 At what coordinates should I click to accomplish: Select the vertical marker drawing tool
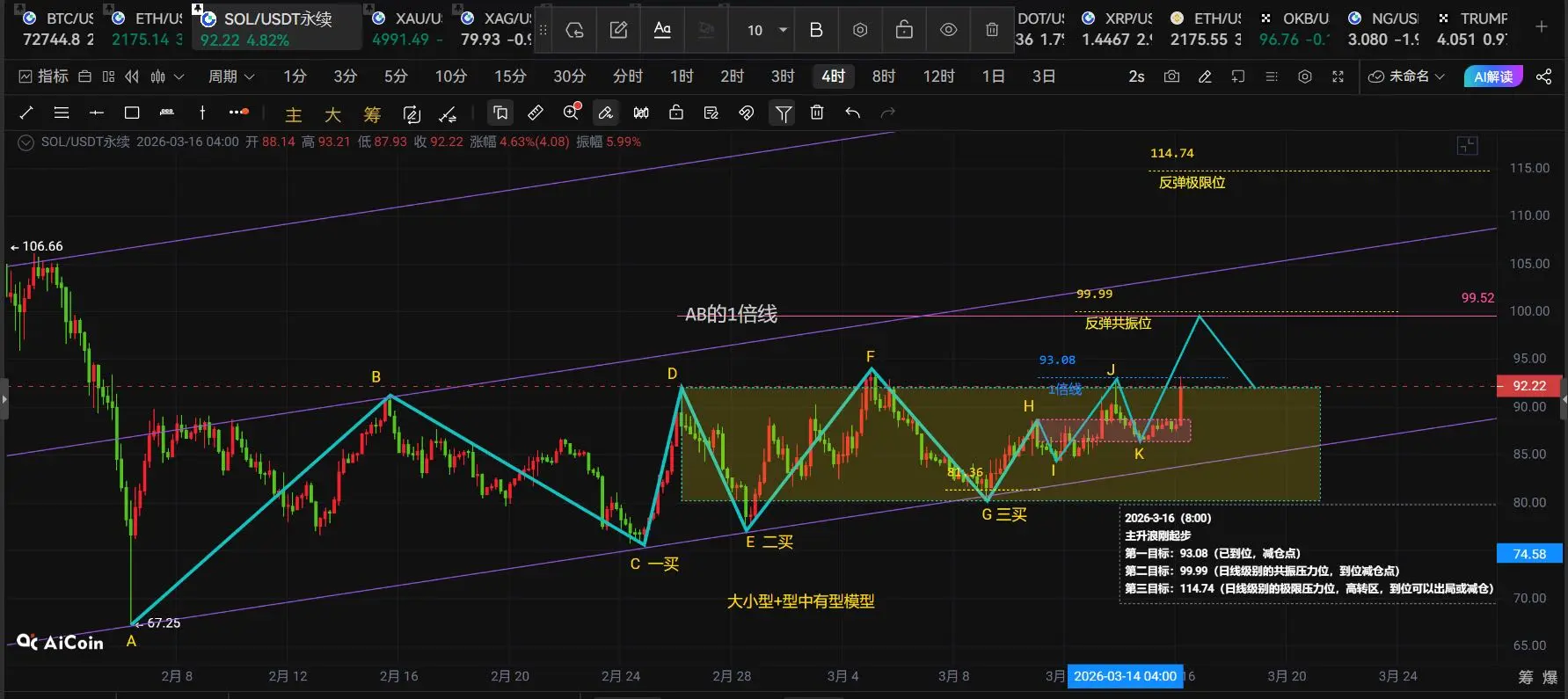(202, 113)
